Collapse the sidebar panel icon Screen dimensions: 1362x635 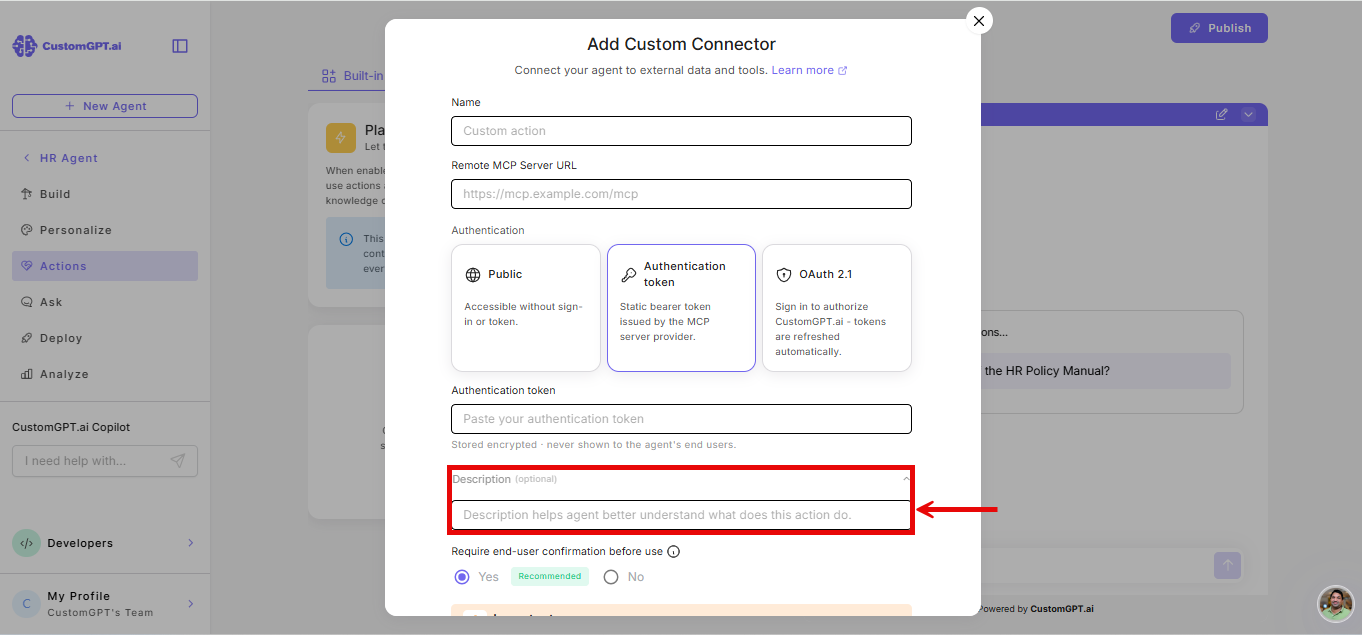coord(180,46)
